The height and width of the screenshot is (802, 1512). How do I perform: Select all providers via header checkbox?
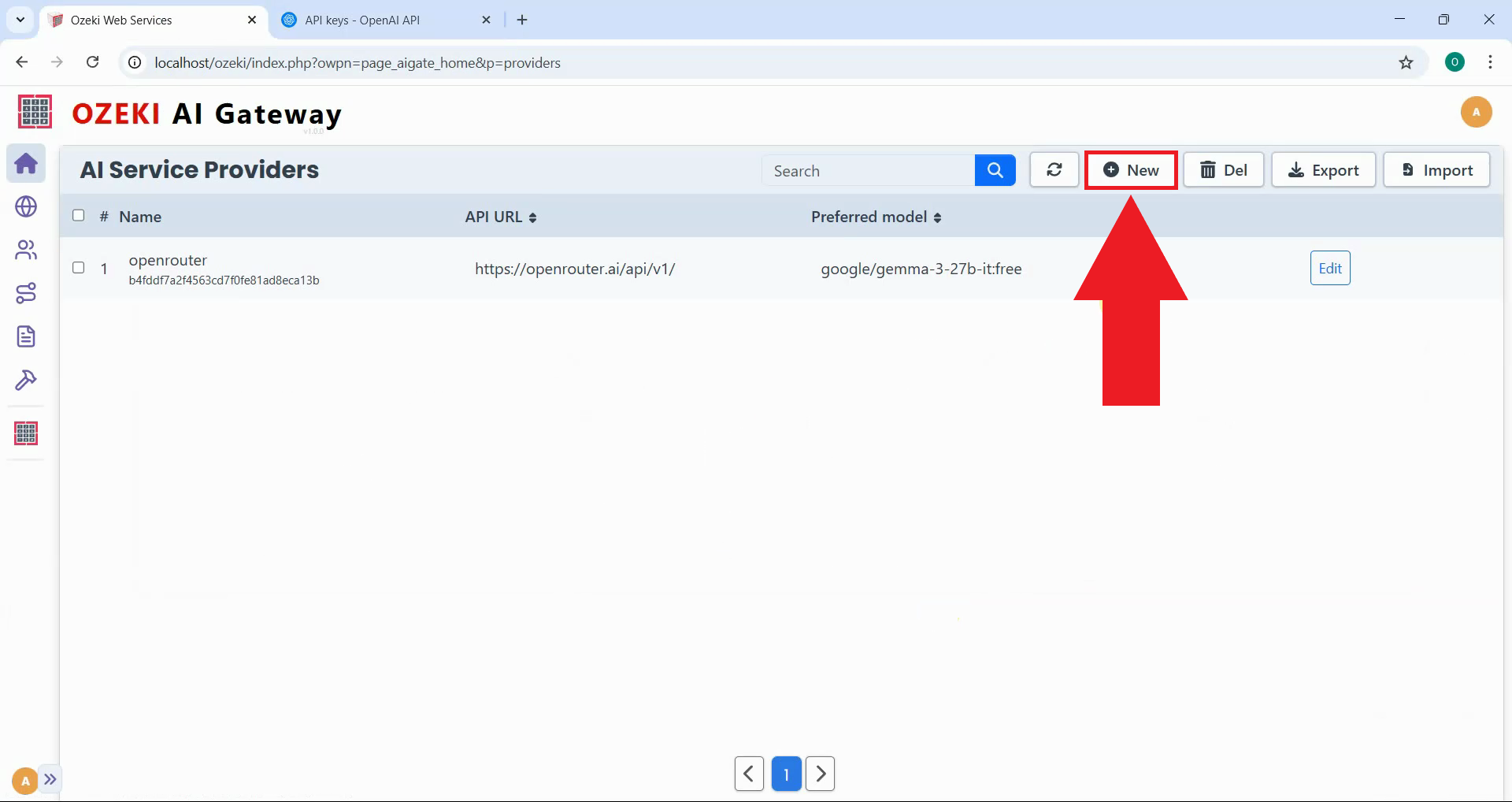[78, 214]
